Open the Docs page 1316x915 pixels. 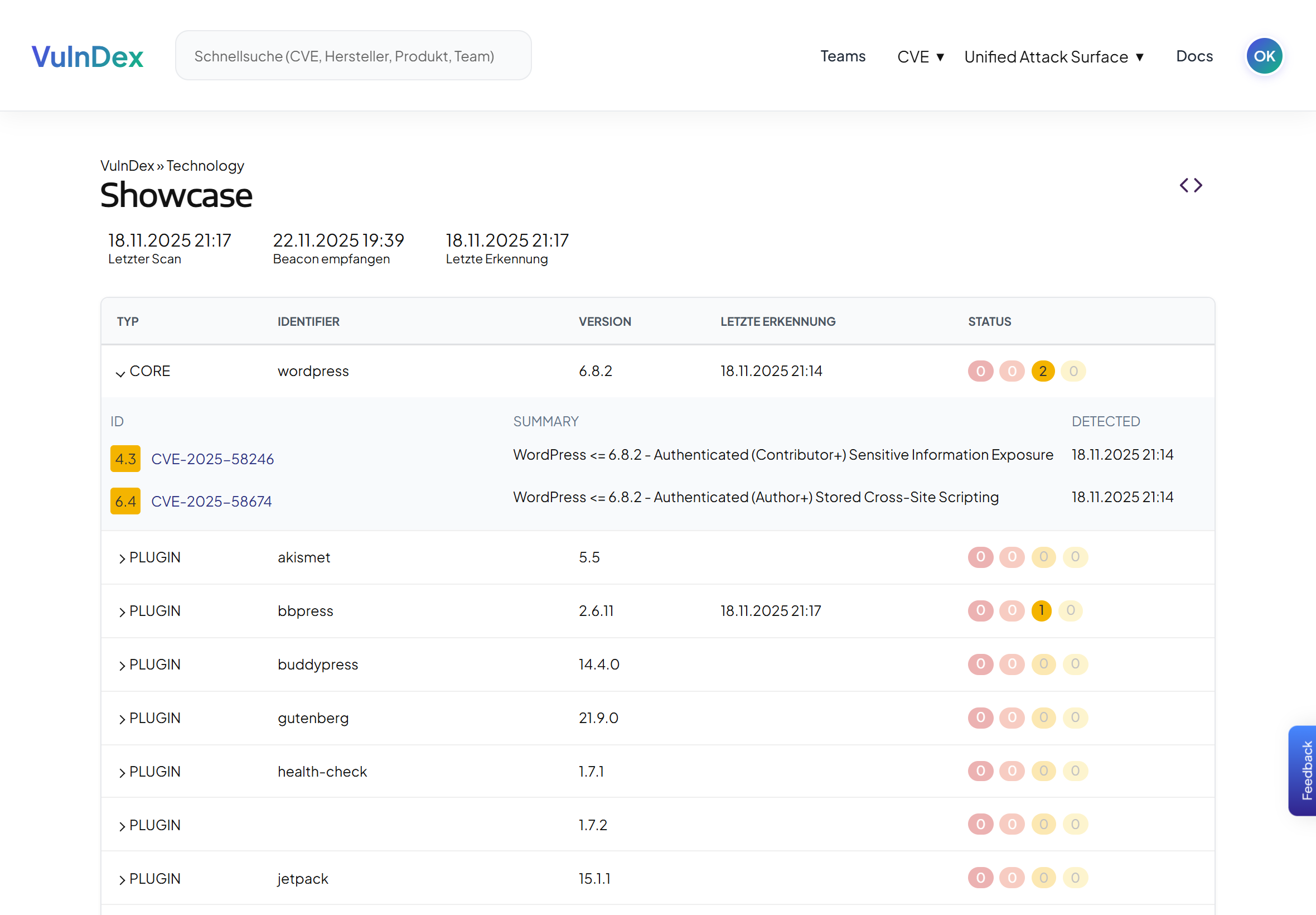click(x=1194, y=56)
